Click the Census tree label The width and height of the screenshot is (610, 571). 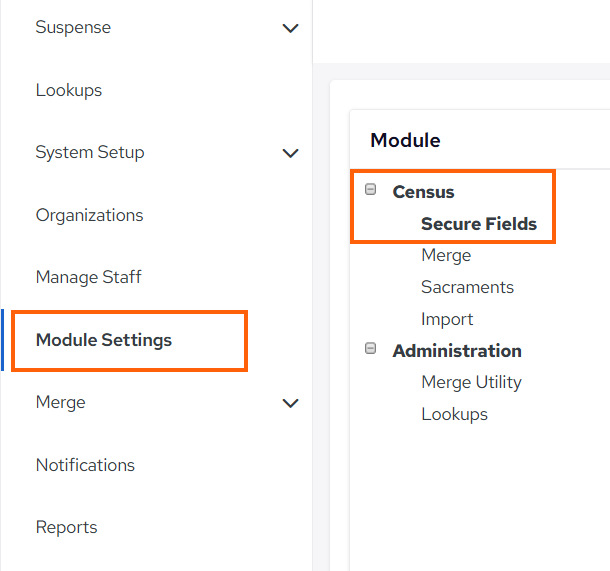coord(423,192)
